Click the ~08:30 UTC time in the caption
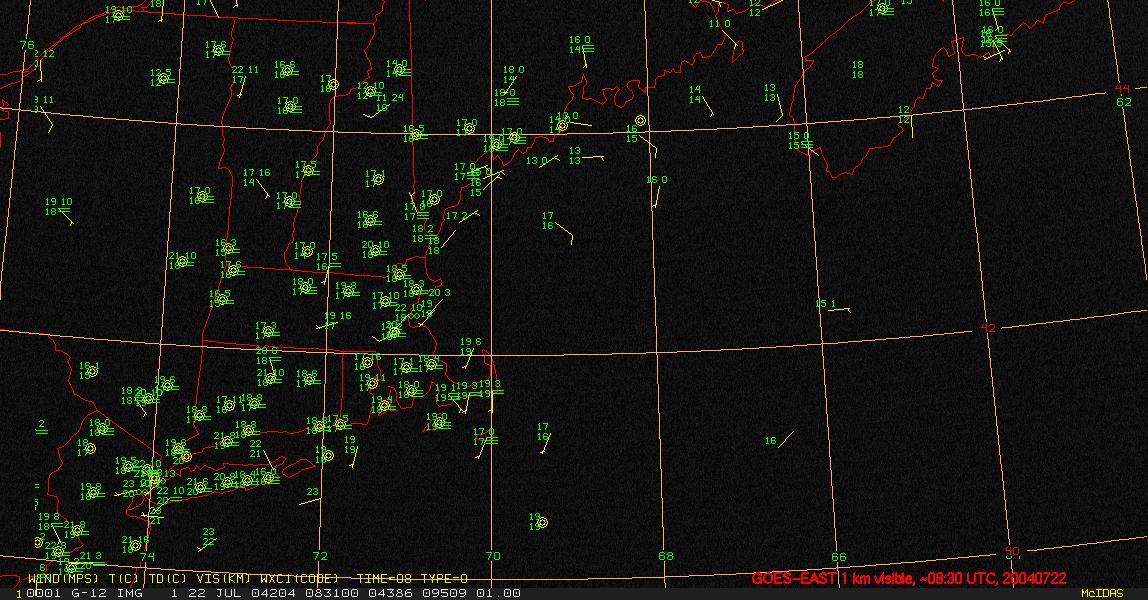 [957, 579]
